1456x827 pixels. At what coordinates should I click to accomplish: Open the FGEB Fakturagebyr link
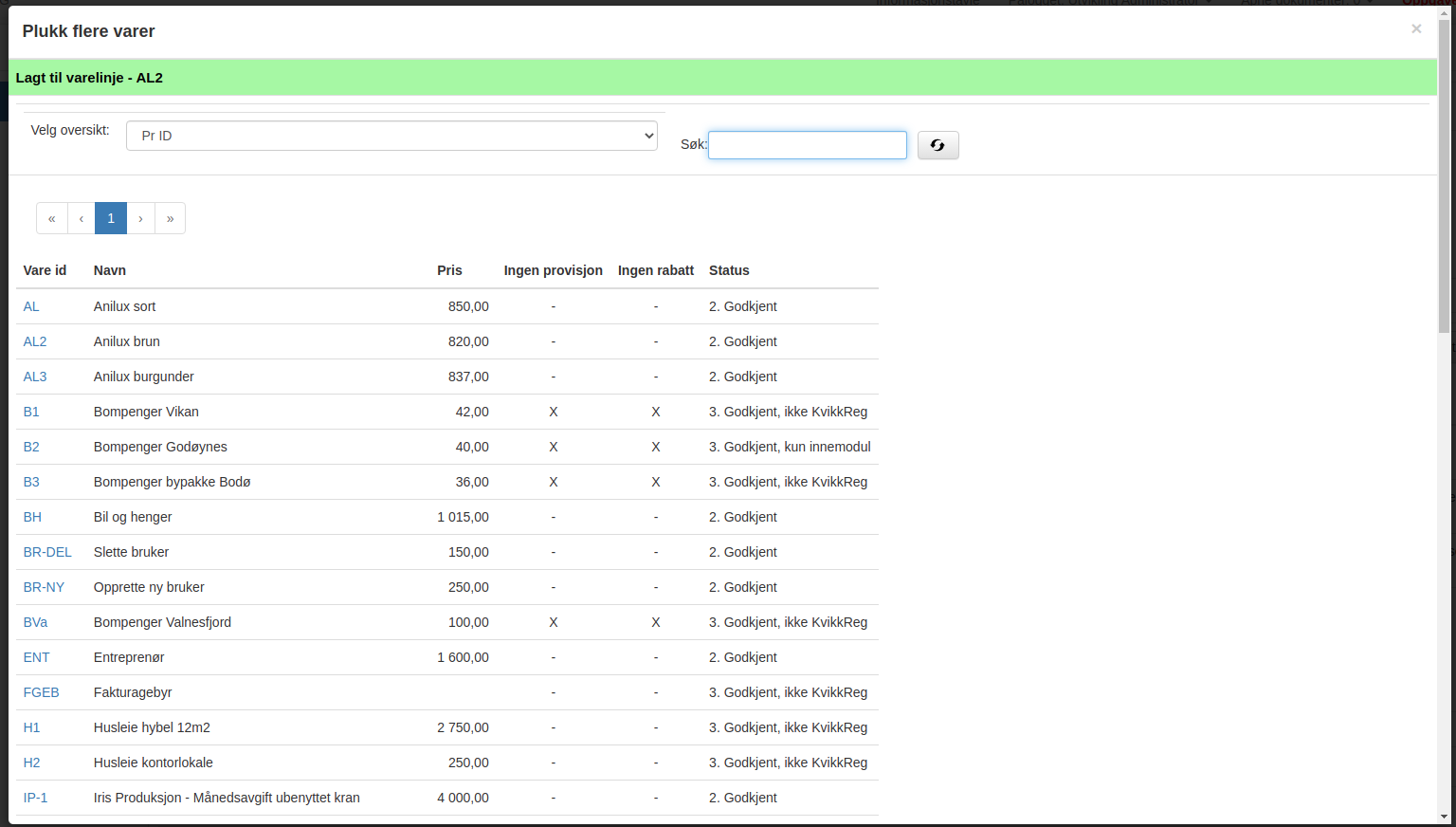(41, 692)
